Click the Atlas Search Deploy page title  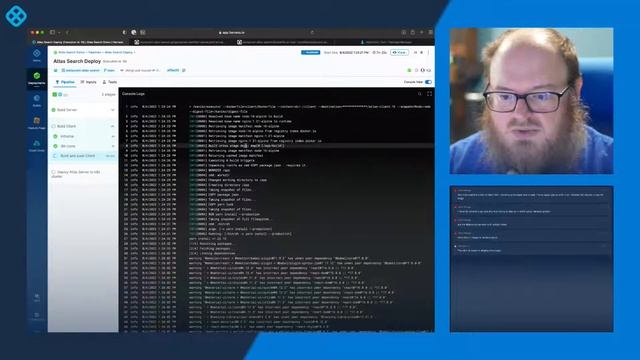tap(77, 61)
